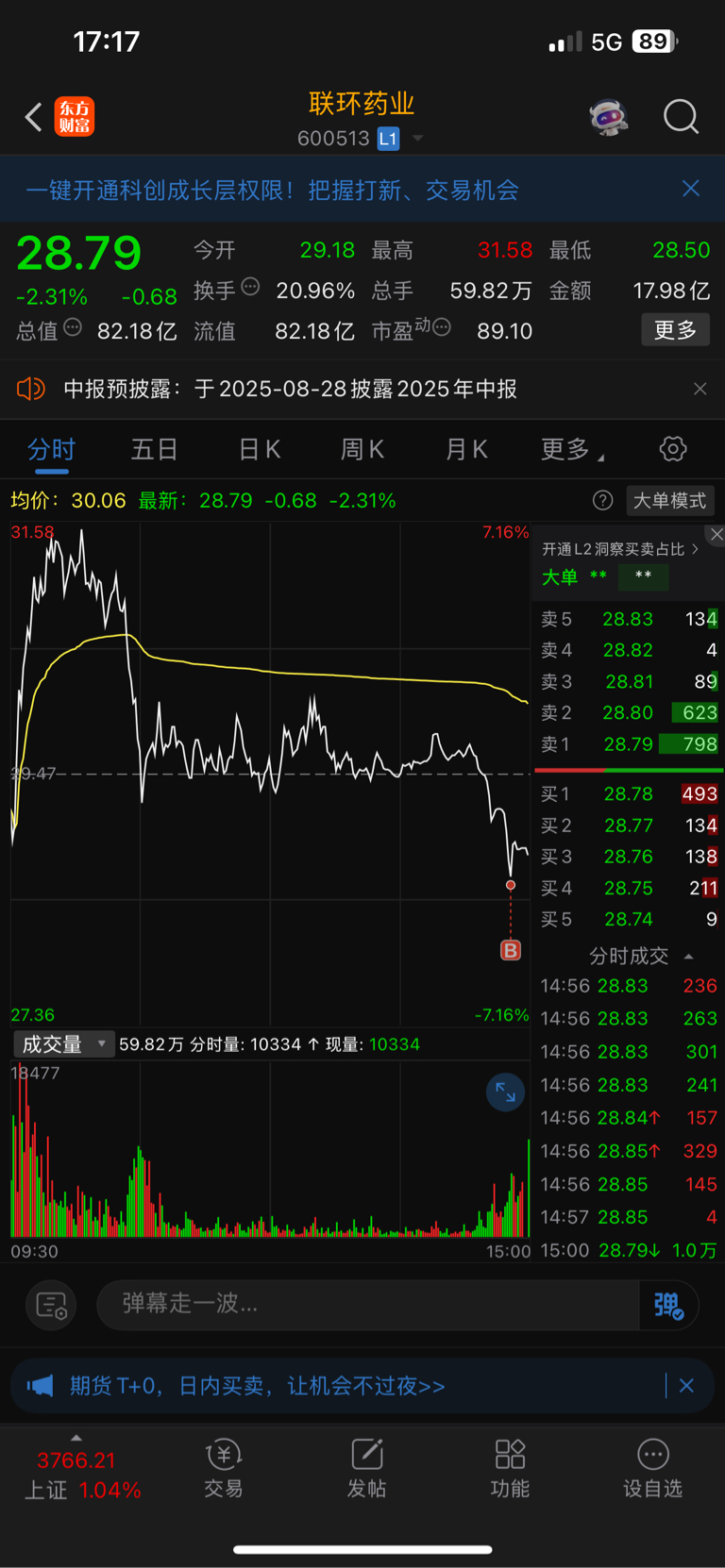
Task: Tap the megaphone ad icon
Action: [40, 1386]
